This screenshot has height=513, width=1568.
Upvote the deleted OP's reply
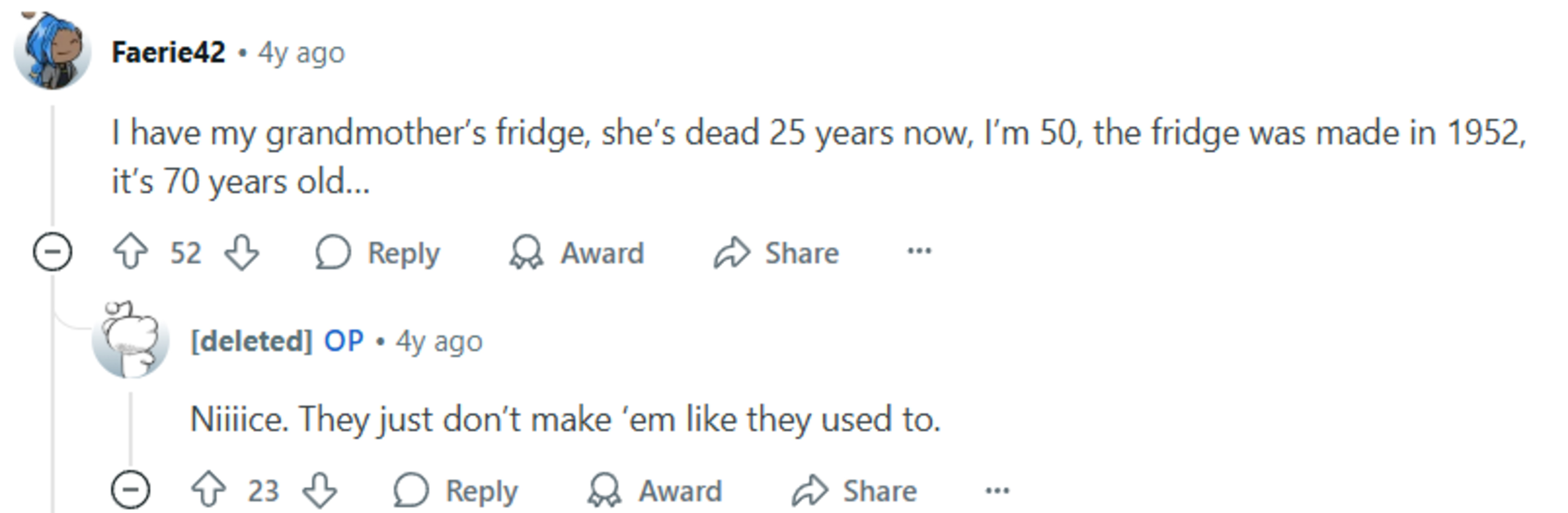tap(208, 491)
